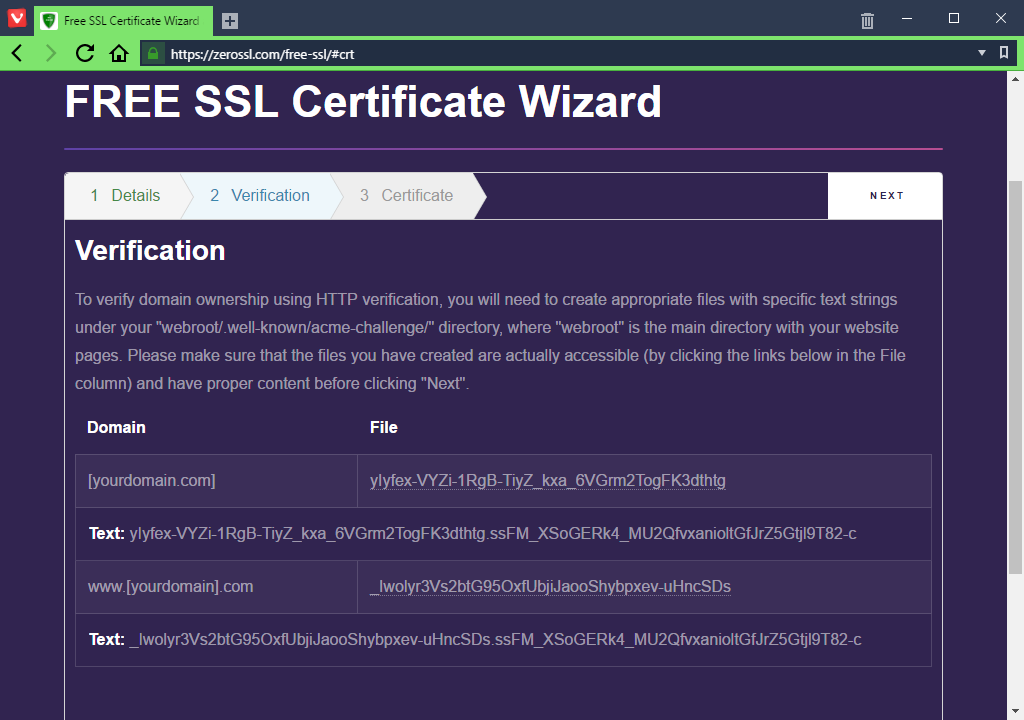Open a new tab with plus button
1024x720 pixels.
229,21
